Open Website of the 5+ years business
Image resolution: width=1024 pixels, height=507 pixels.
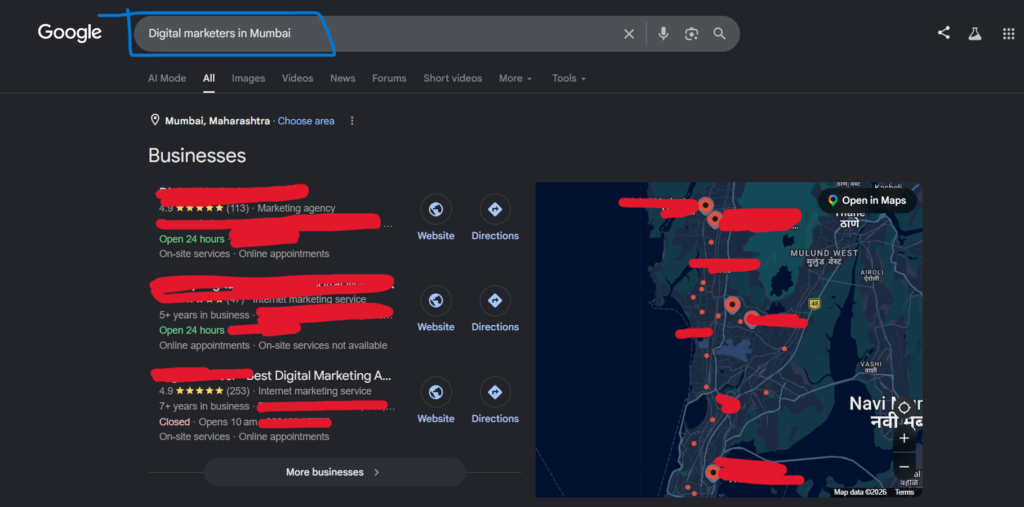436,310
